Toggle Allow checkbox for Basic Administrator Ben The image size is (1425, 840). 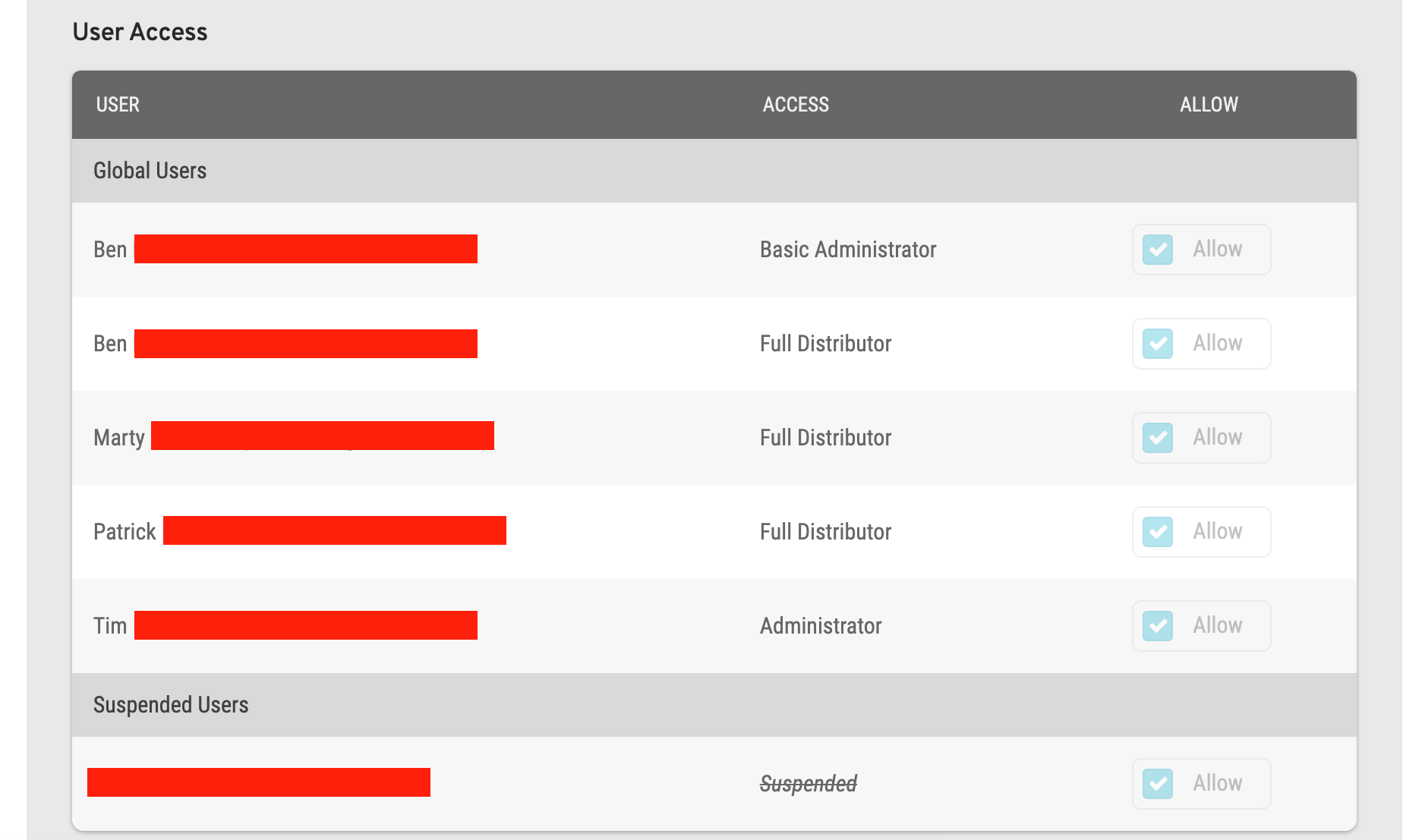pyautogui.click(x=1158, y=250)
